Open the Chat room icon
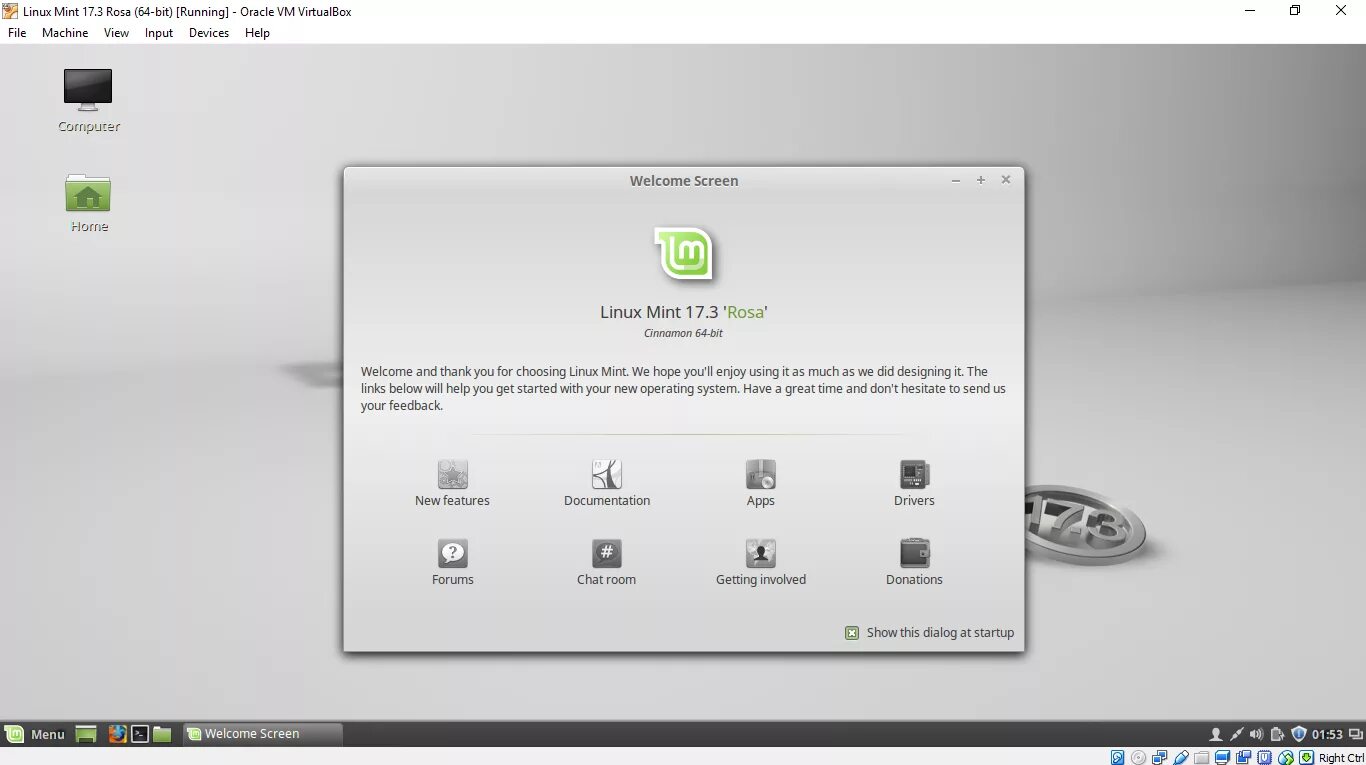 coord(607,554)
